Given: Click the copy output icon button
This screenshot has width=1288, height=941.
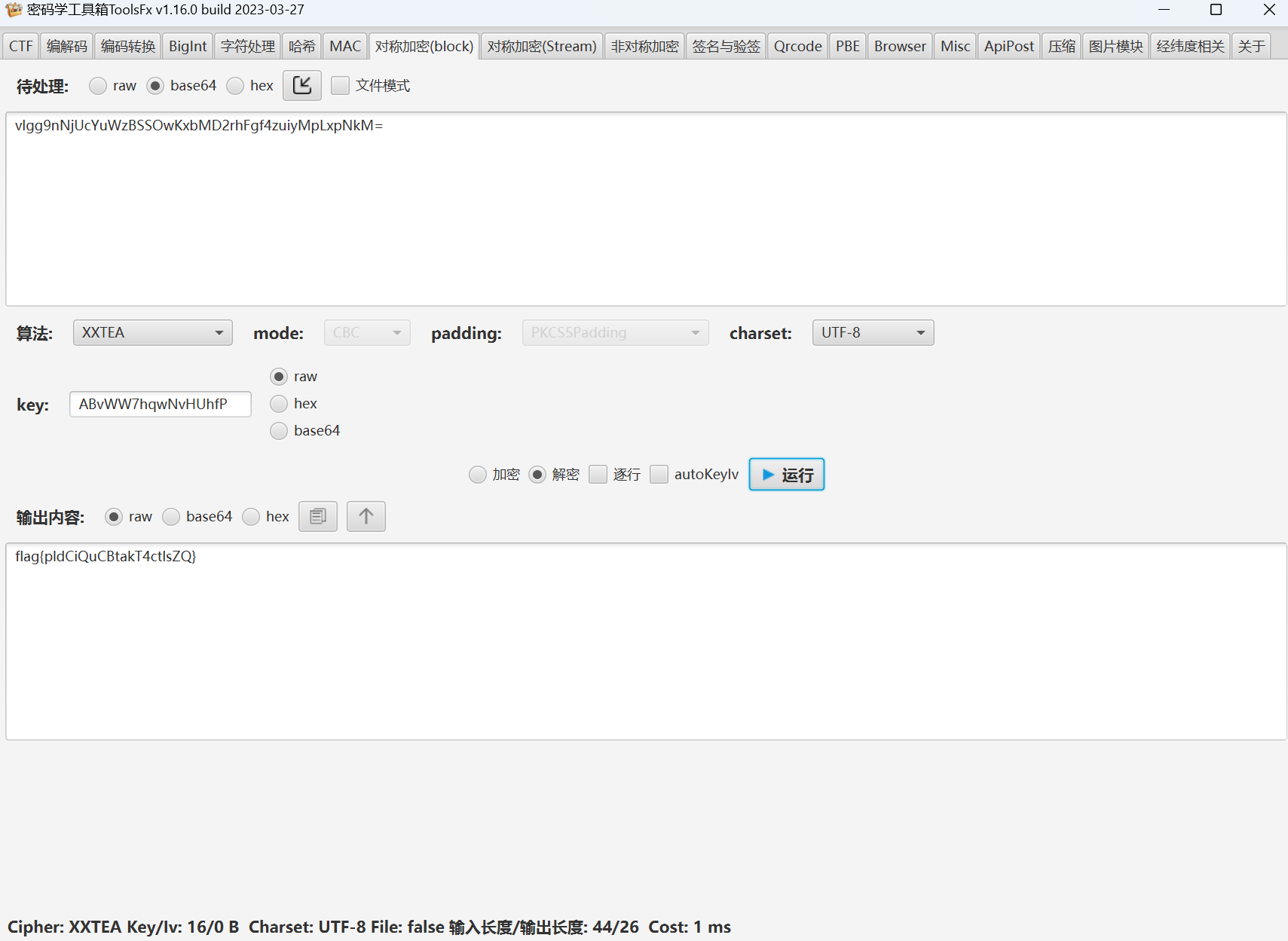Looking at the screenshot, I should 318,516.
